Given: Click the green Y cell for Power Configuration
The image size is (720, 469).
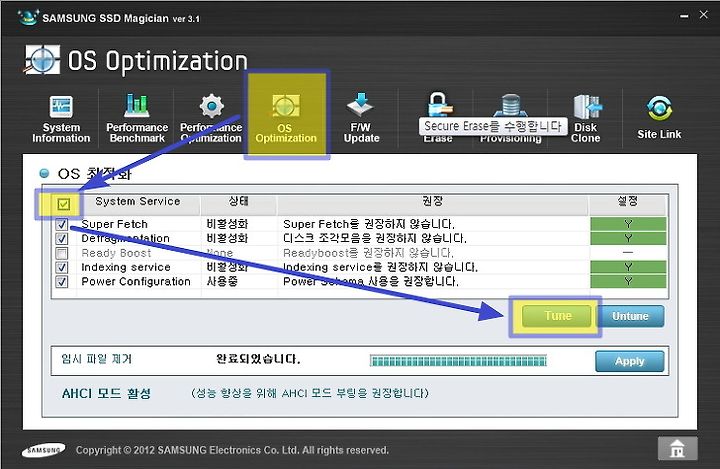Looking at the screenshot, I should pos(628,282).
